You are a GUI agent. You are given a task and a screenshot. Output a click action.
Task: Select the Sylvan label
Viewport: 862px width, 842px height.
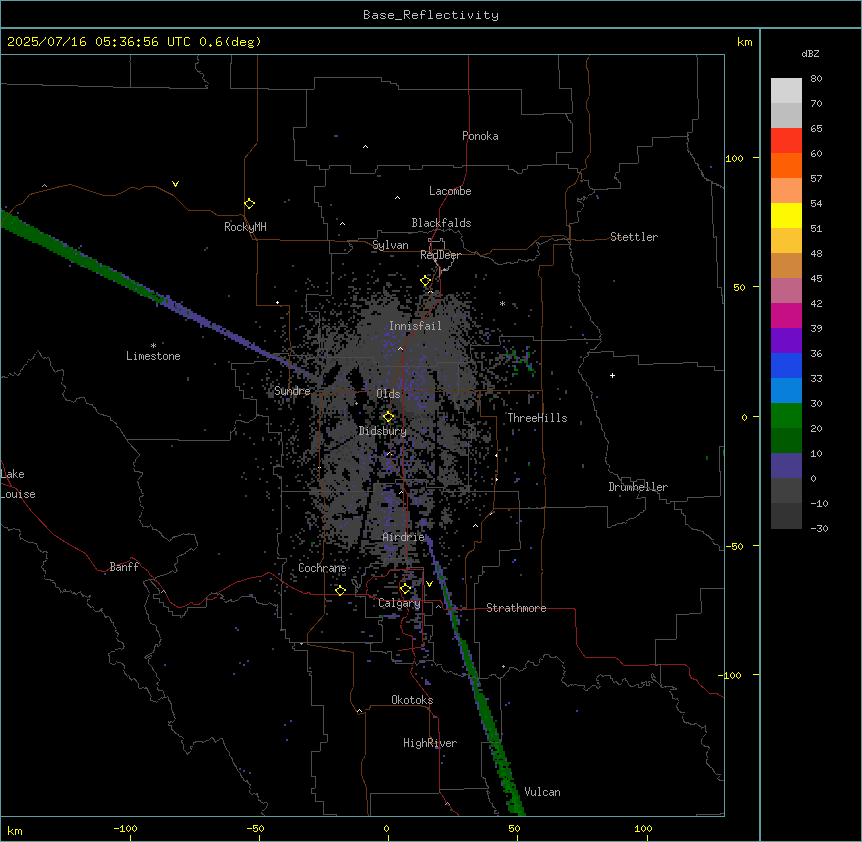tap(390, 245)
